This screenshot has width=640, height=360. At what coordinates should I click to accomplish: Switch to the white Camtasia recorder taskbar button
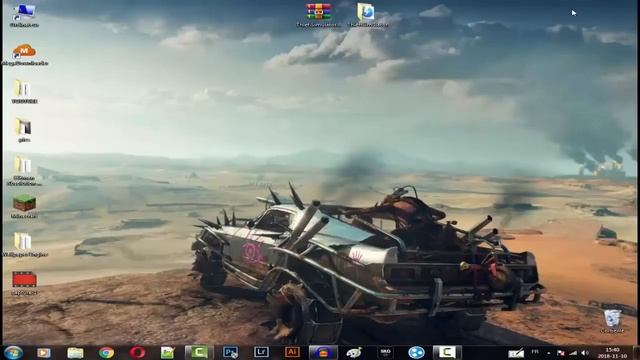pos(447,353)
